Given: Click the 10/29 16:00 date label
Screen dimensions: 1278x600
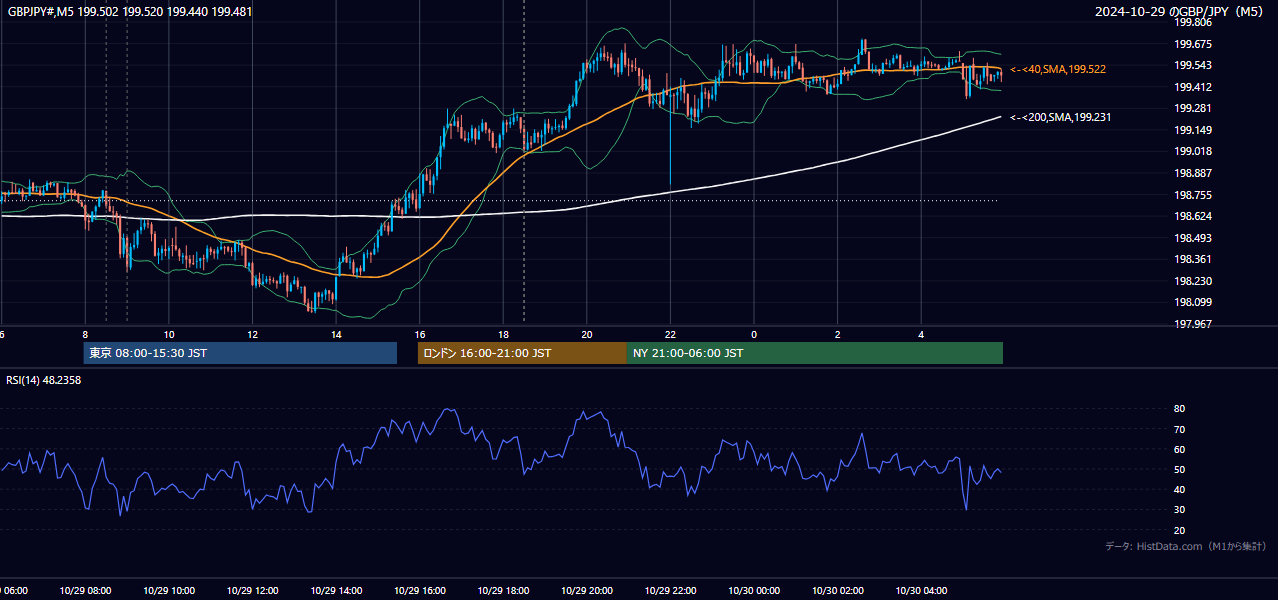Looking at the screenshot, I should [x=420, y=590].
